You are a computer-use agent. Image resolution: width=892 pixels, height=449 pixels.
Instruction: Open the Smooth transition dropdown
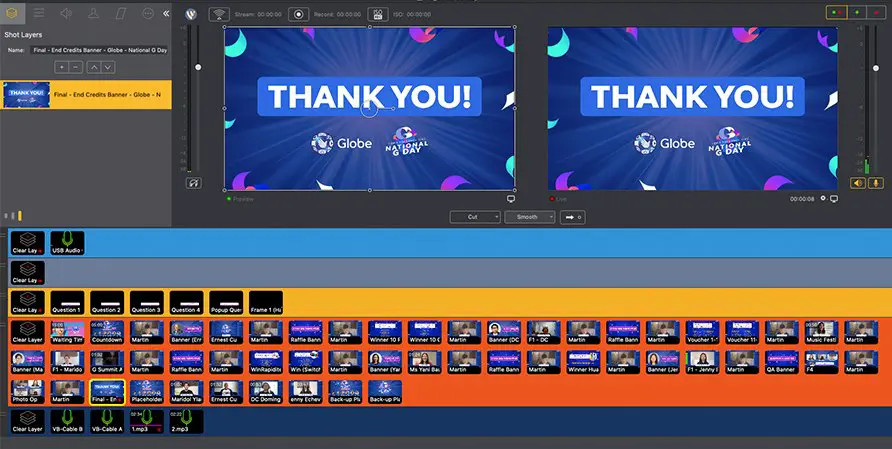pyautogui.click(x=529, y=217)
